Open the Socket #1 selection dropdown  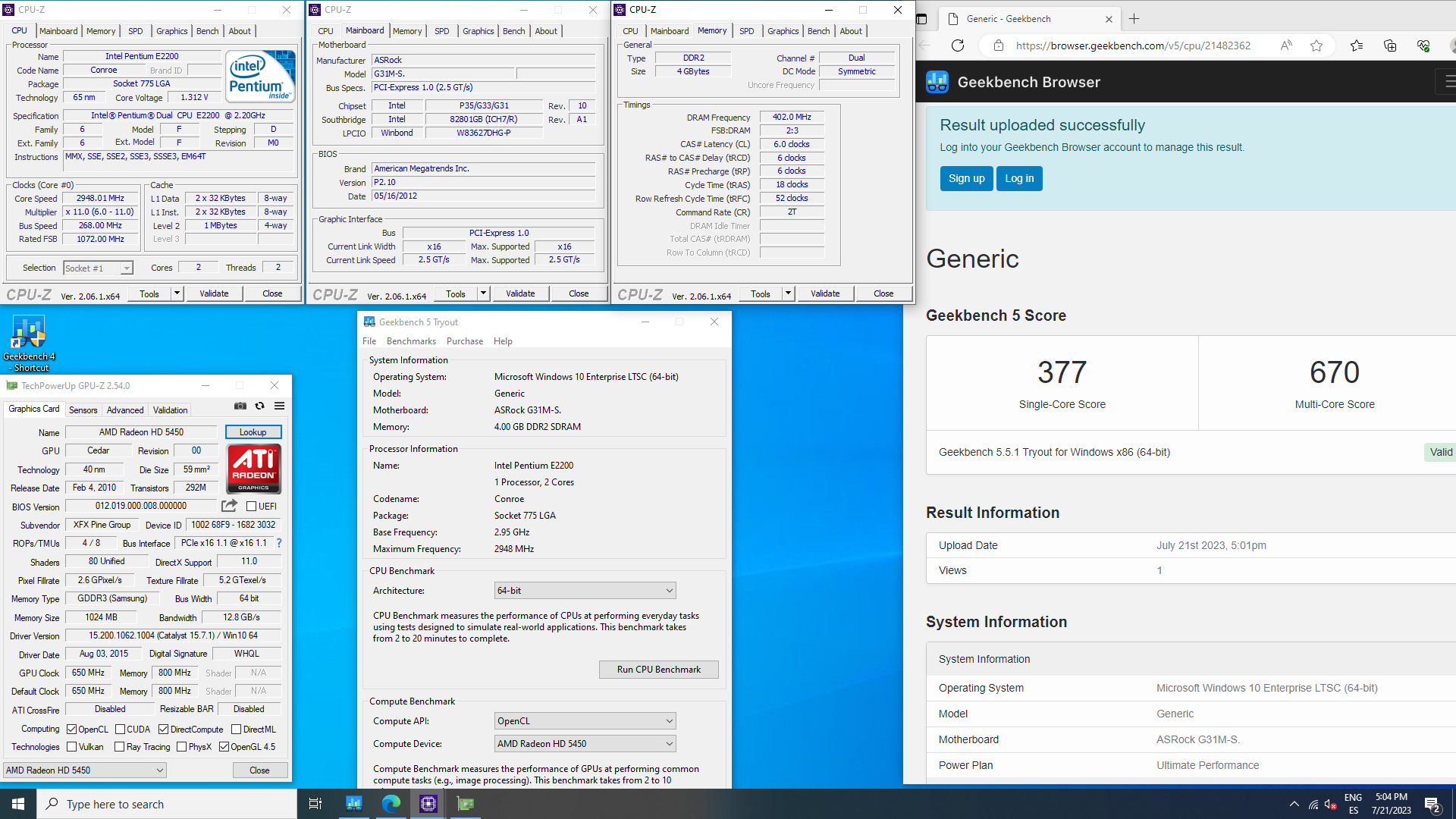pyautogui.click(x=98, y=268)
